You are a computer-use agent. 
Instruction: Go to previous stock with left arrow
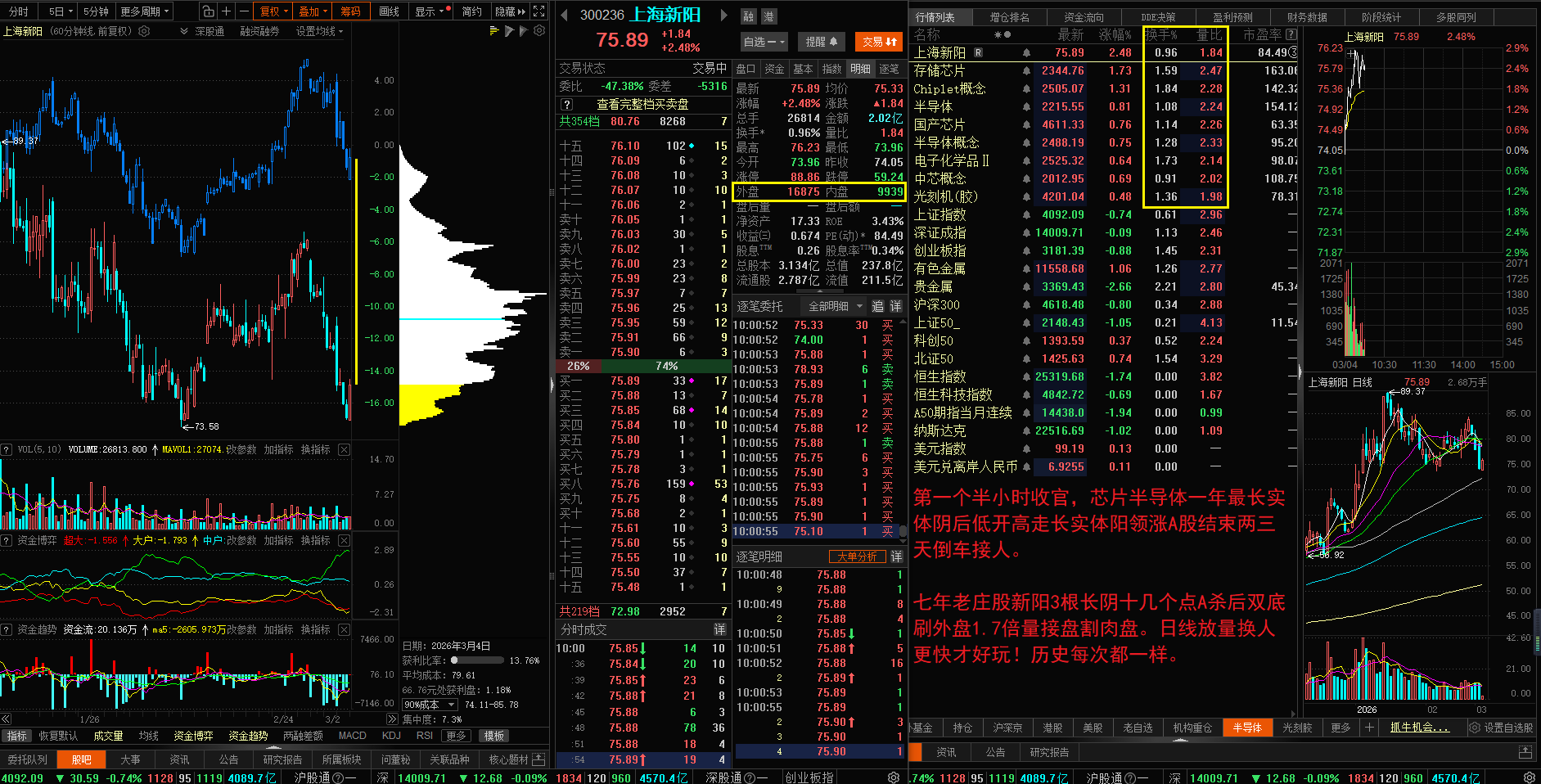tap(564, 15)
